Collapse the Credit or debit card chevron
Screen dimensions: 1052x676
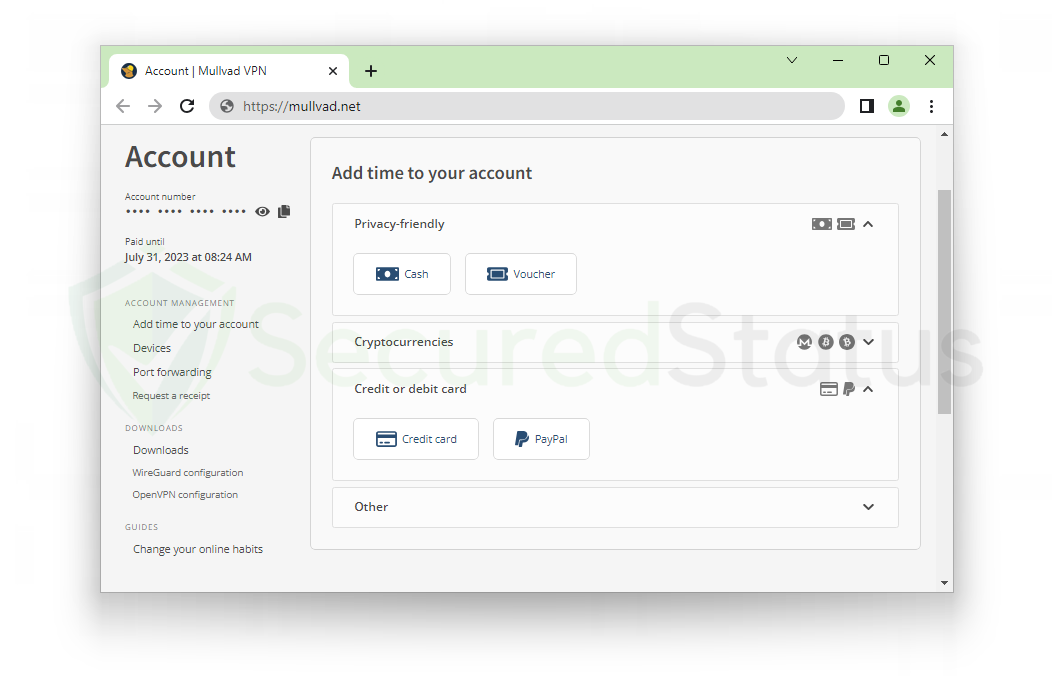coord(868,389)
